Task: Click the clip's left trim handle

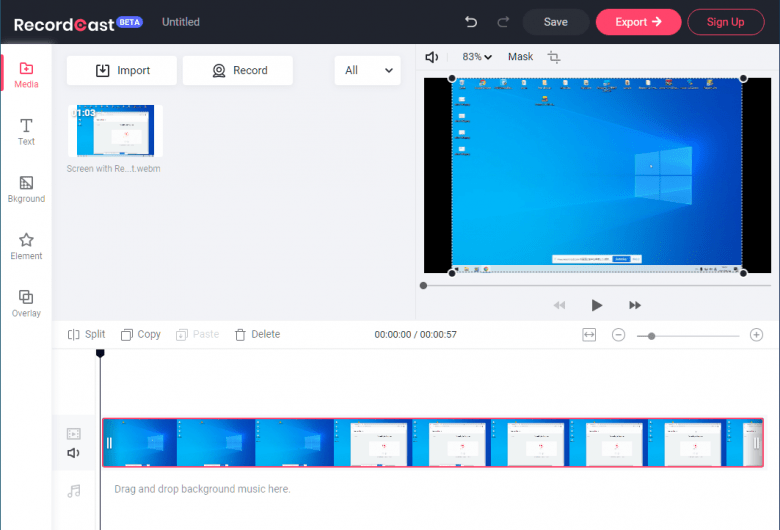Action: pos(109,442)
